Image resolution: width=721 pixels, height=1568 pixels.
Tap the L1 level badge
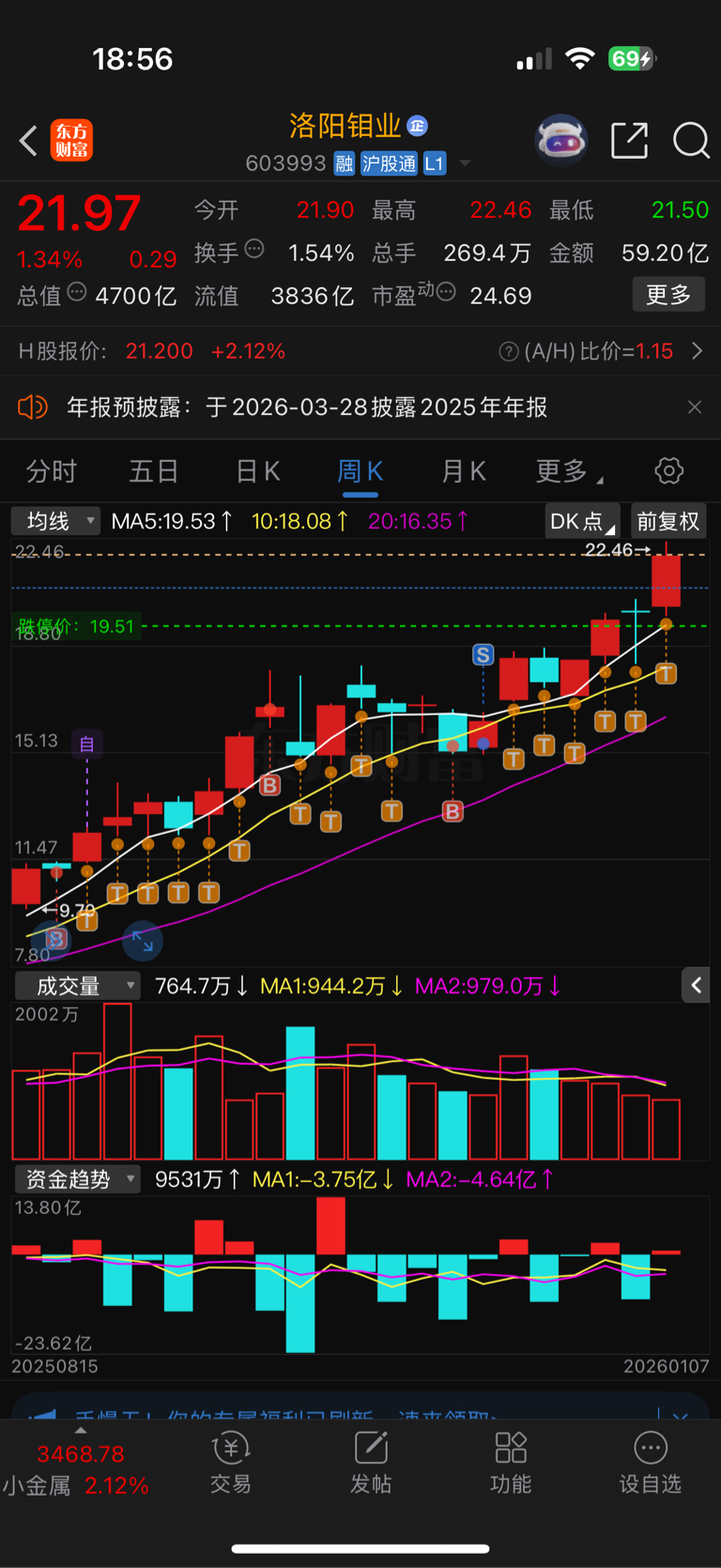click(x=434, y=163)
